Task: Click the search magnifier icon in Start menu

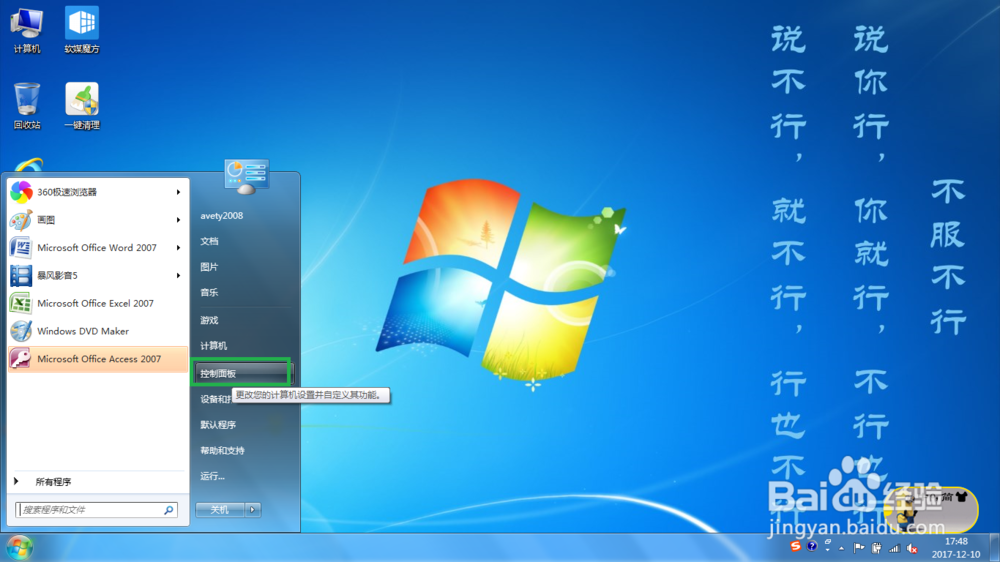Action: pos(169,510)
